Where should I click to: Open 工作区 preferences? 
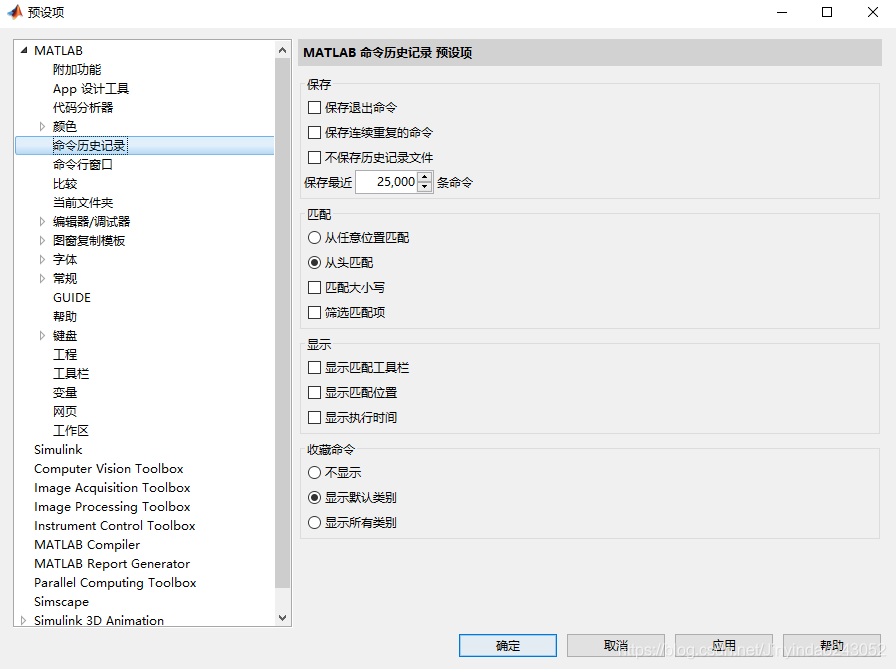click(x=71, y=431)
